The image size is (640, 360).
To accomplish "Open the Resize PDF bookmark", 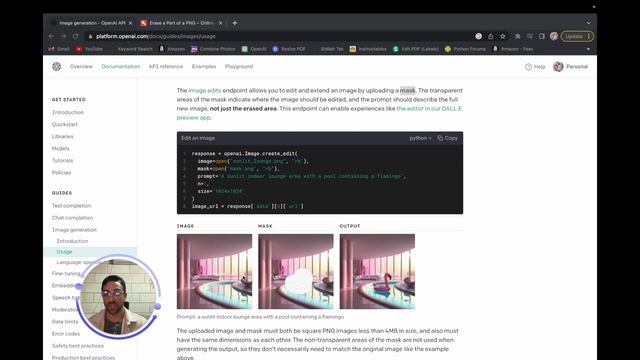I will [289, 49].
